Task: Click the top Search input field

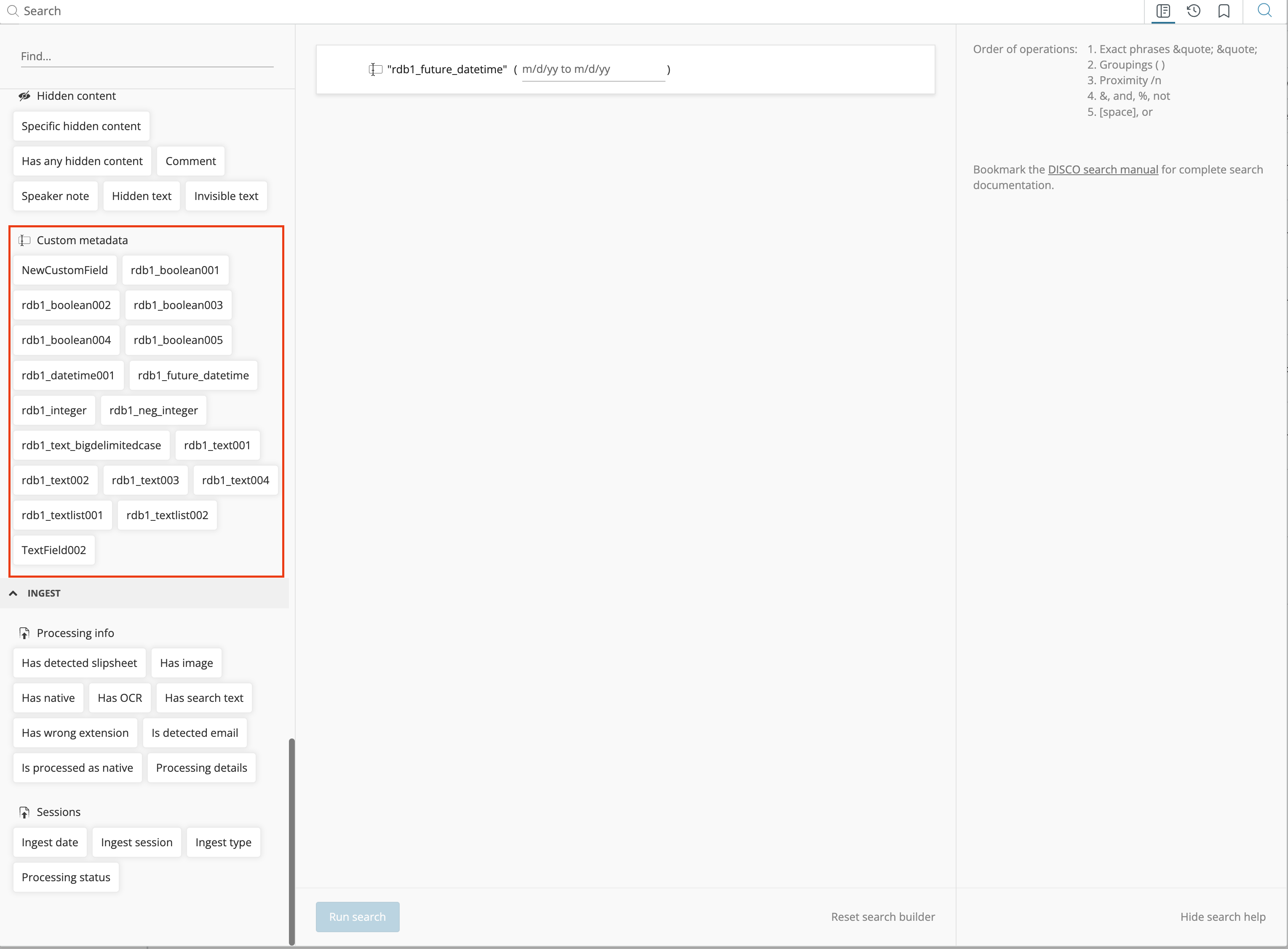Action: coord(575,11)
